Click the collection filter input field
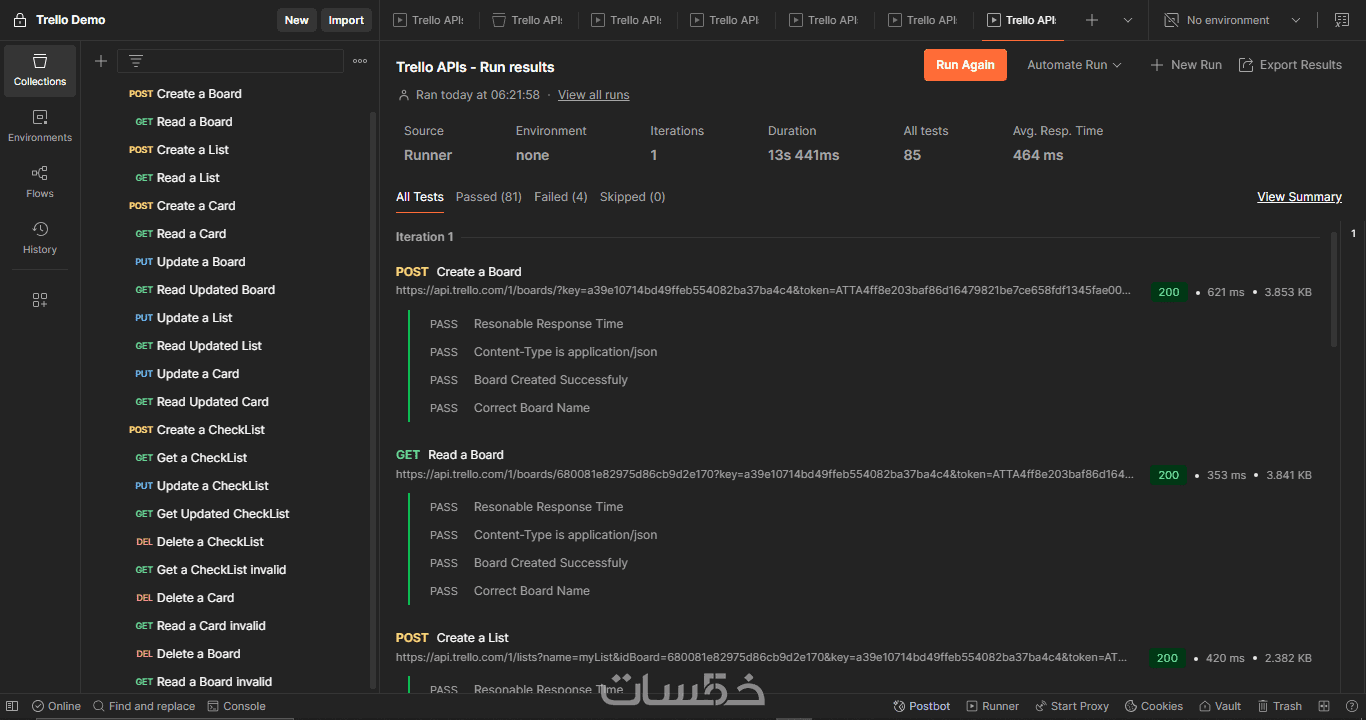The image size is (1366, 720). point(230,61)
